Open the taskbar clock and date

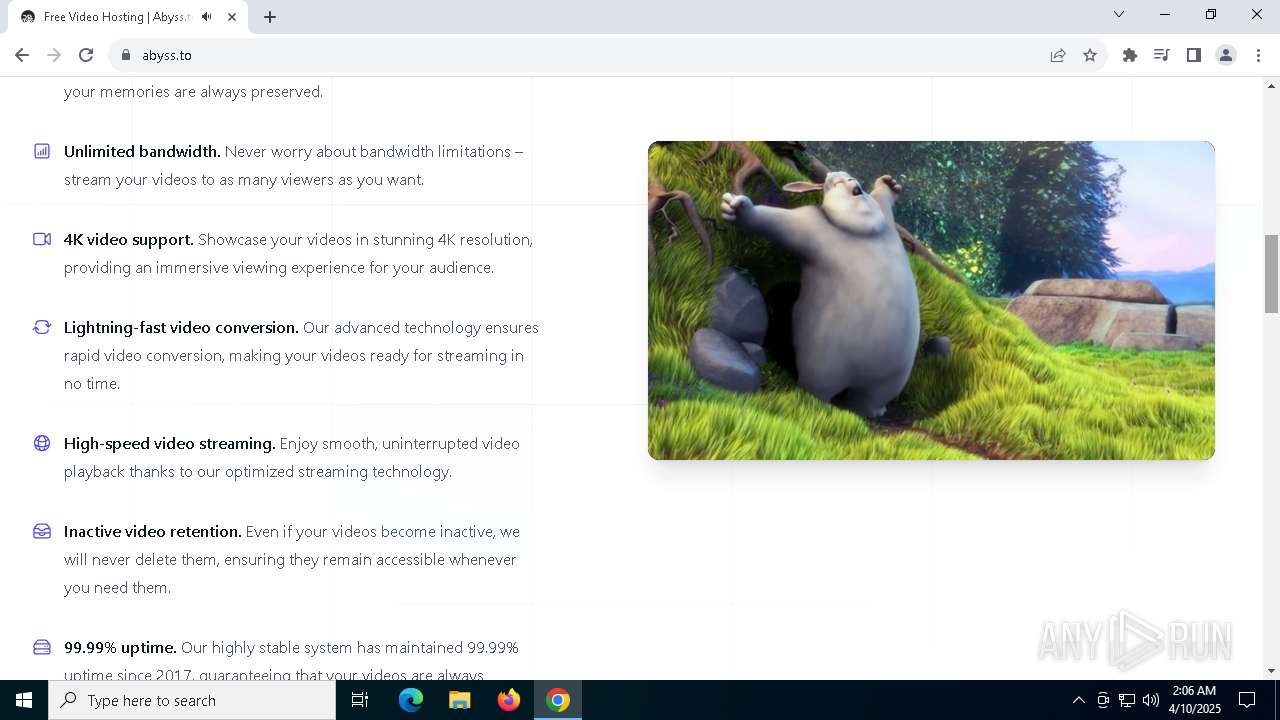[1195, 700]
